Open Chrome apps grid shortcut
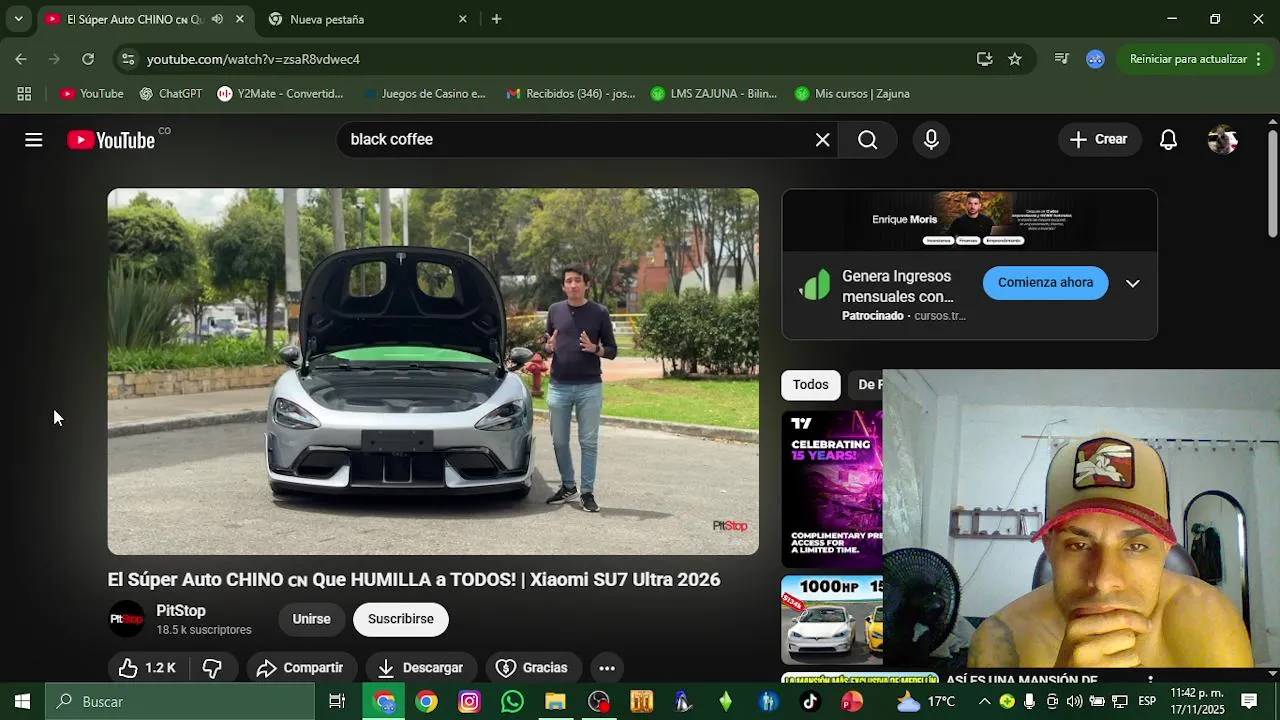 [24, 94]
